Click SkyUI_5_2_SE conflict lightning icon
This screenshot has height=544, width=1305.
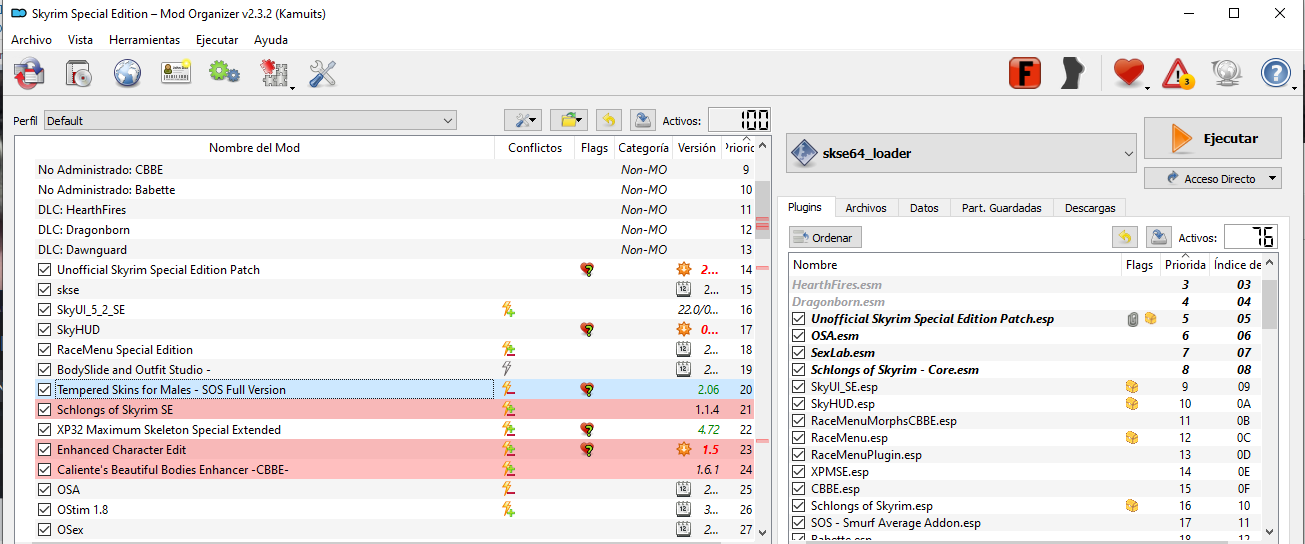coord(508,310)
